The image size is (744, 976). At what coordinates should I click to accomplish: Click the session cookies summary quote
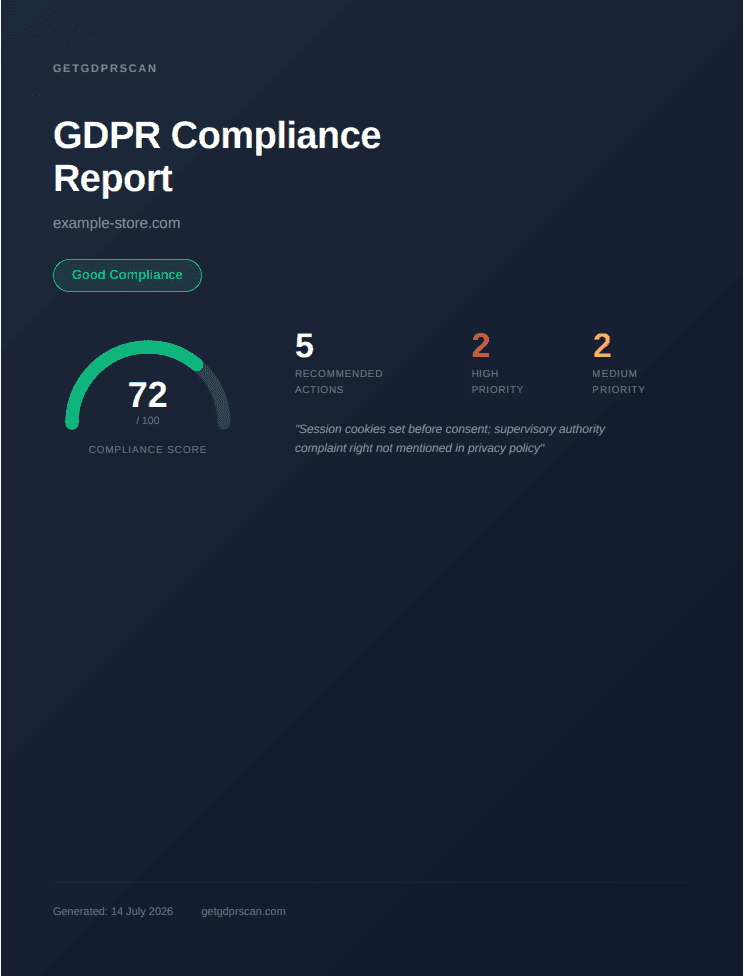pyautogui.click(x=450, y=438)
